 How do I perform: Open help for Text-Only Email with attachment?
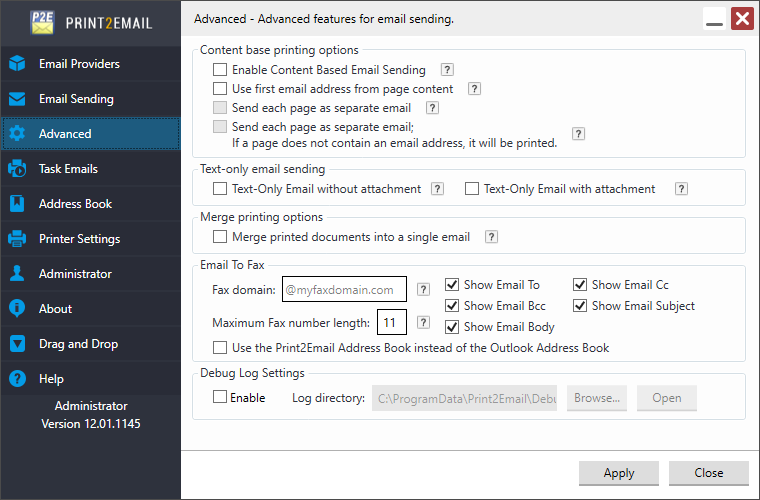pos(681,188)
